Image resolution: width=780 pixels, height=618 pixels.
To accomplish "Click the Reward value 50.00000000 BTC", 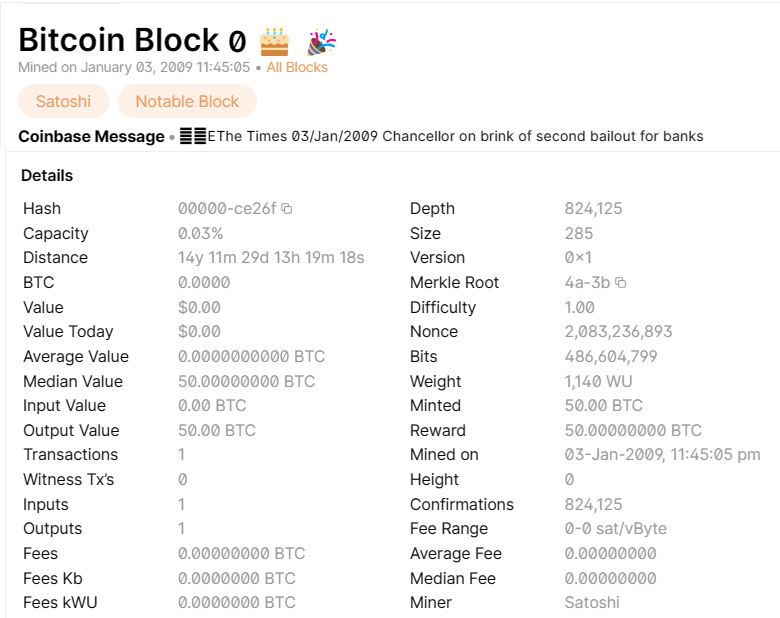I will tap(633, 430).
